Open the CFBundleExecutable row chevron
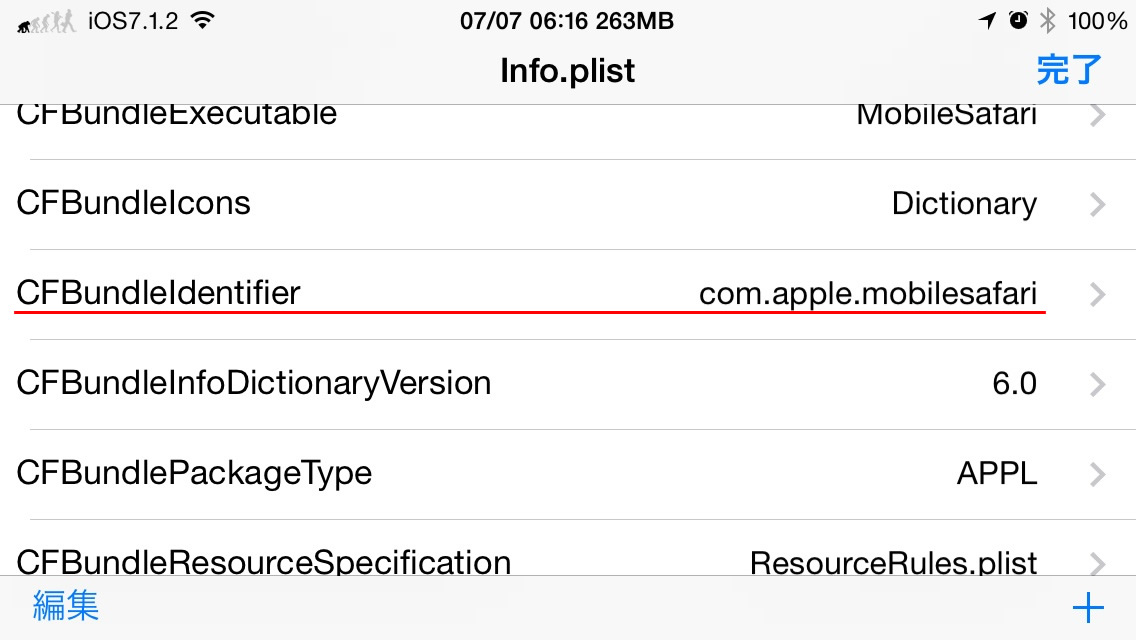Screen dimensions: 1136x640 1098,115
